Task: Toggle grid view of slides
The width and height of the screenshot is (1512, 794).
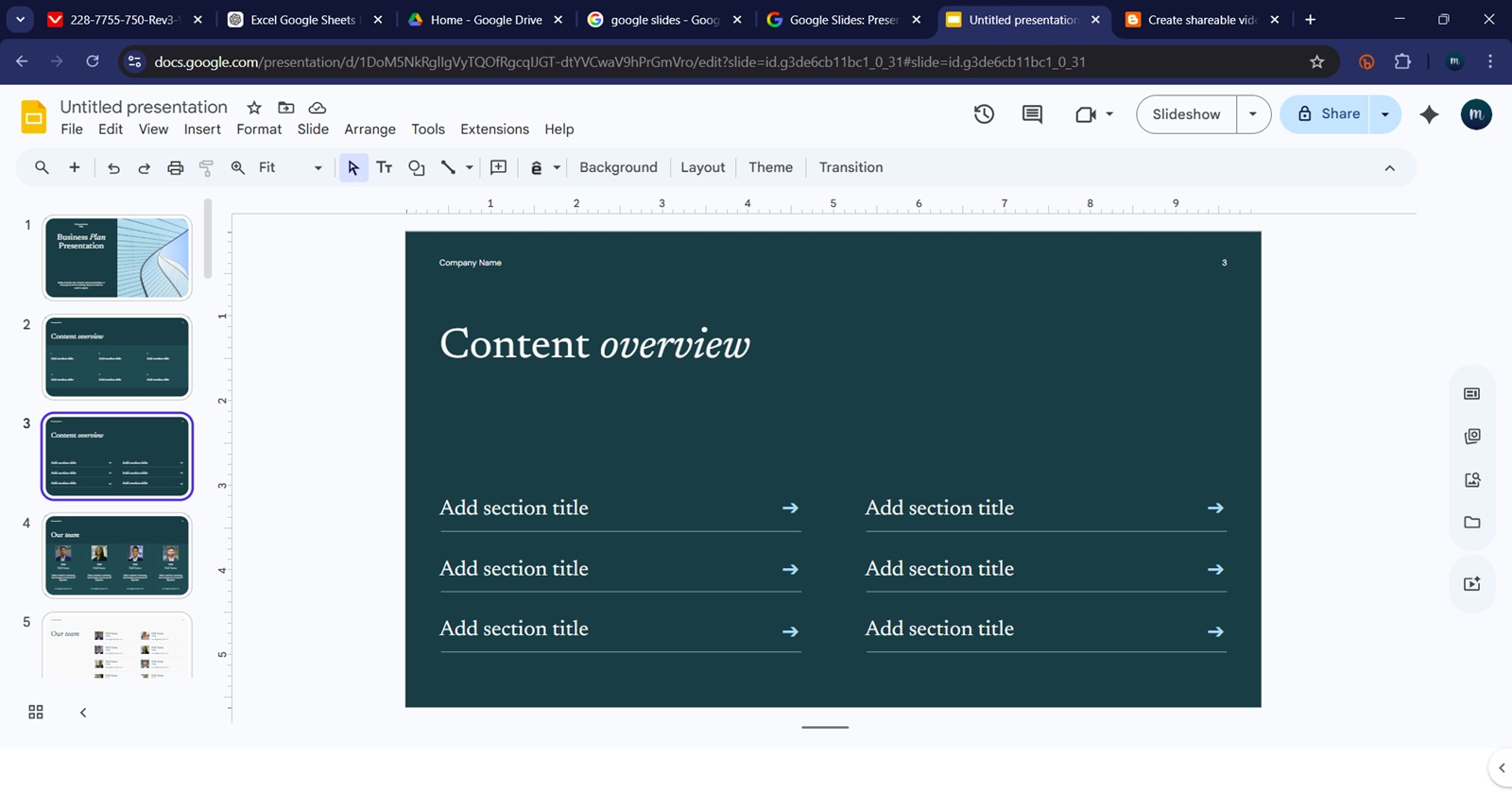Action: coord(36,712)
